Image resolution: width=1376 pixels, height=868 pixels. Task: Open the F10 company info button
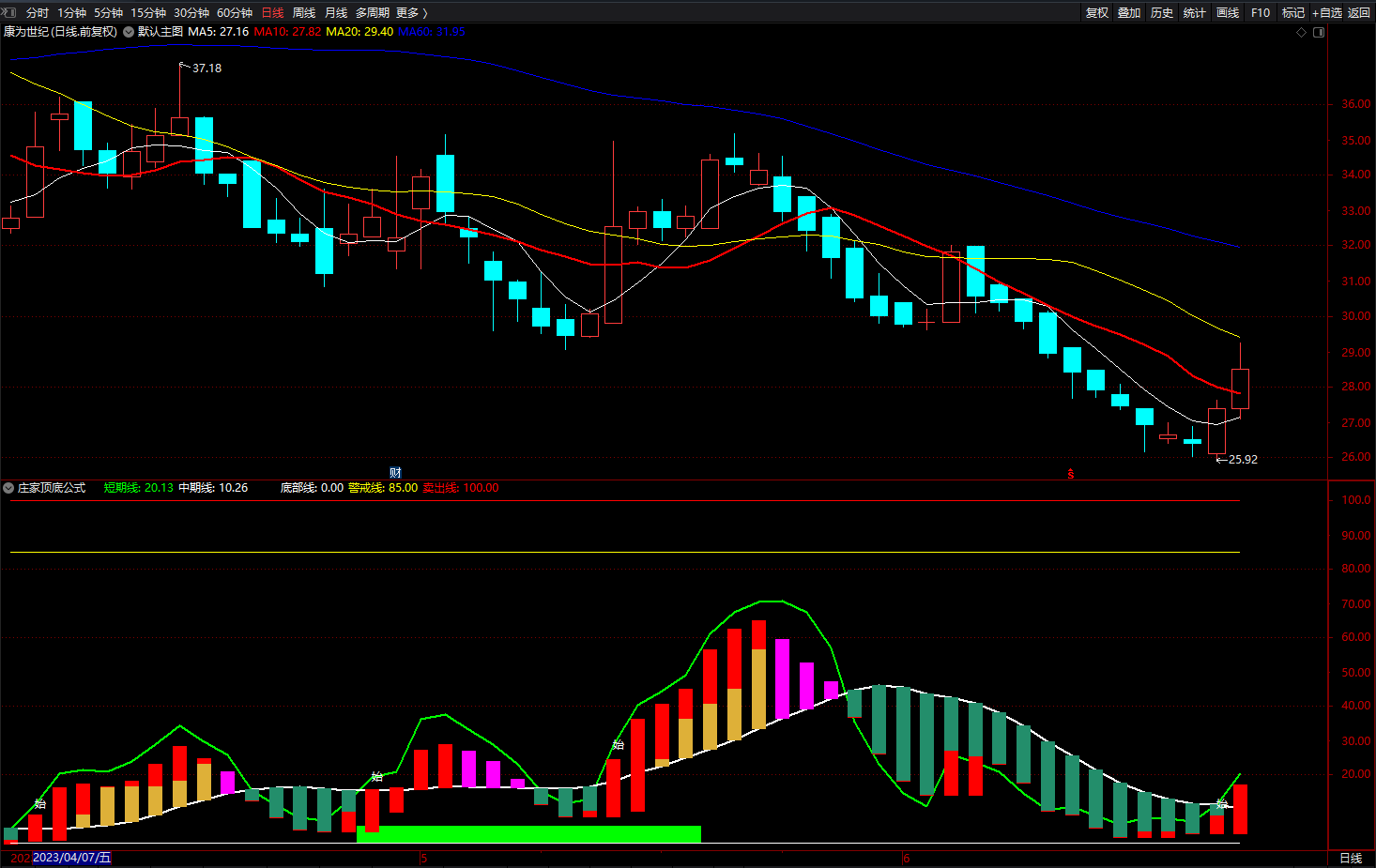(x=1261, y=12)
